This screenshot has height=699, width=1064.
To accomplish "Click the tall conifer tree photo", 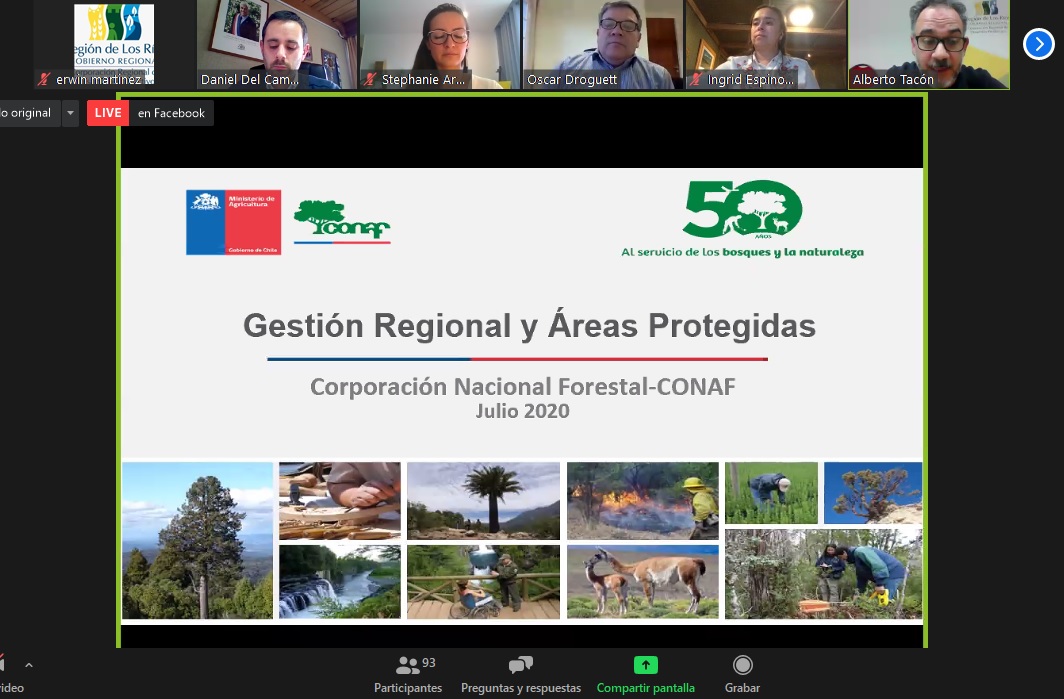I will click(197, 540).
